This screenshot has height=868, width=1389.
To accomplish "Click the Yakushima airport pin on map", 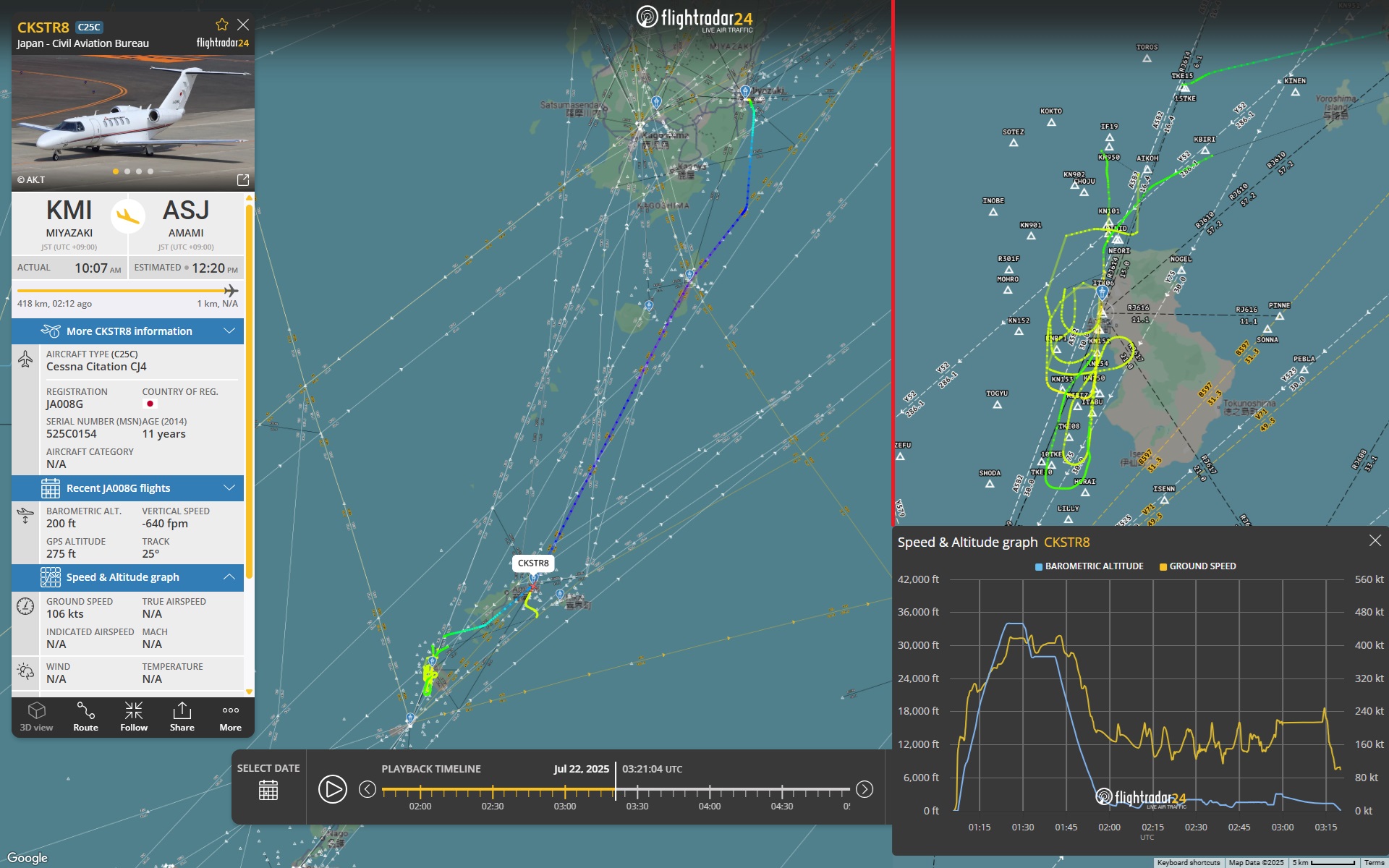I will (x=649, y=305).
